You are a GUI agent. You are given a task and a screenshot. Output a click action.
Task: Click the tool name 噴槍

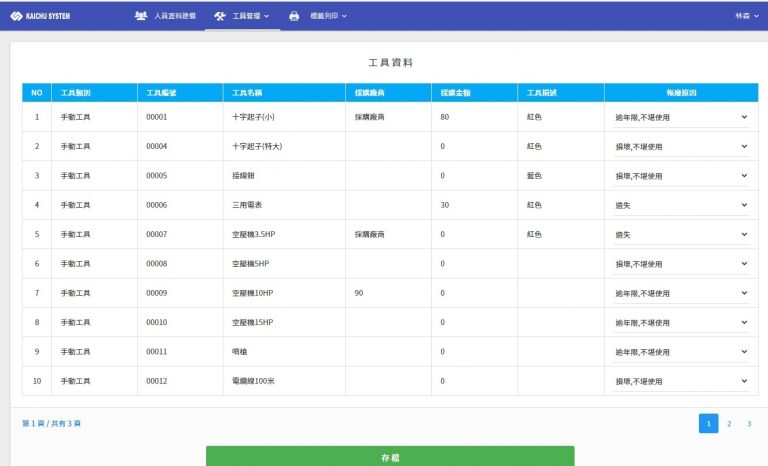pos(240,352)
